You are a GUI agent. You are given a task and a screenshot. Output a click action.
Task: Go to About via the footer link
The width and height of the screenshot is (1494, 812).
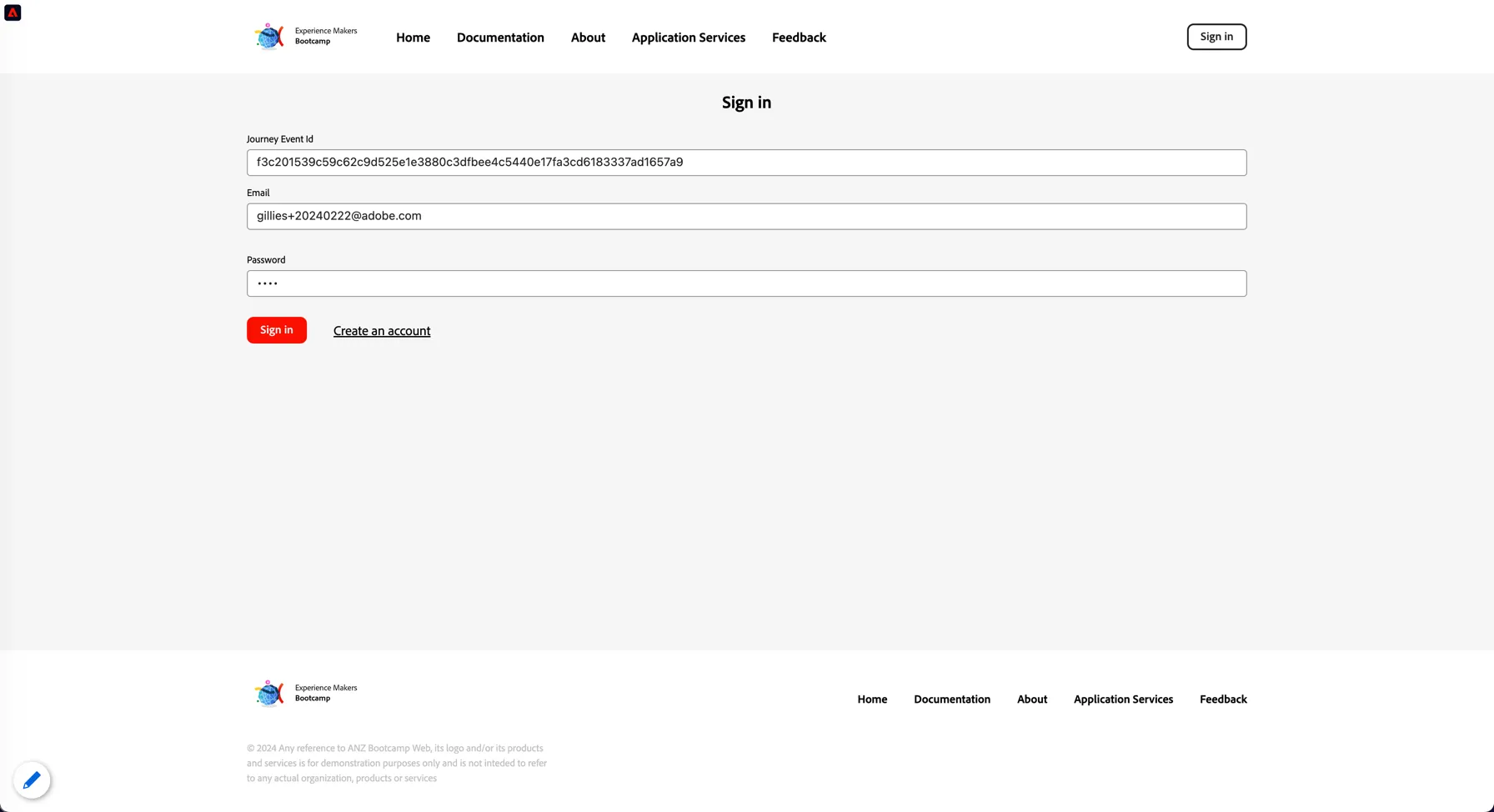click(1032, 699)
